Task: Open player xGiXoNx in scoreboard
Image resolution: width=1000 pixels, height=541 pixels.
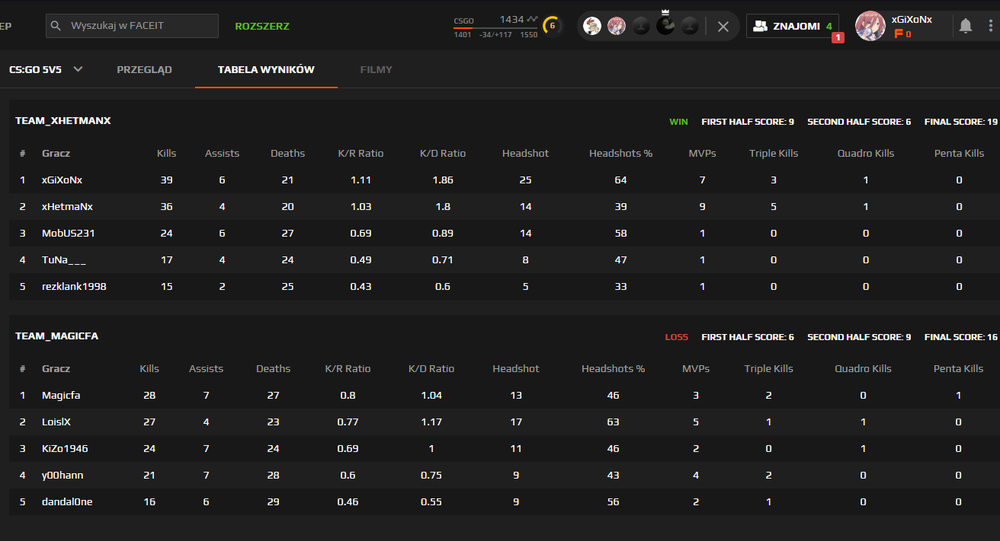Action: tap(62, 180)
